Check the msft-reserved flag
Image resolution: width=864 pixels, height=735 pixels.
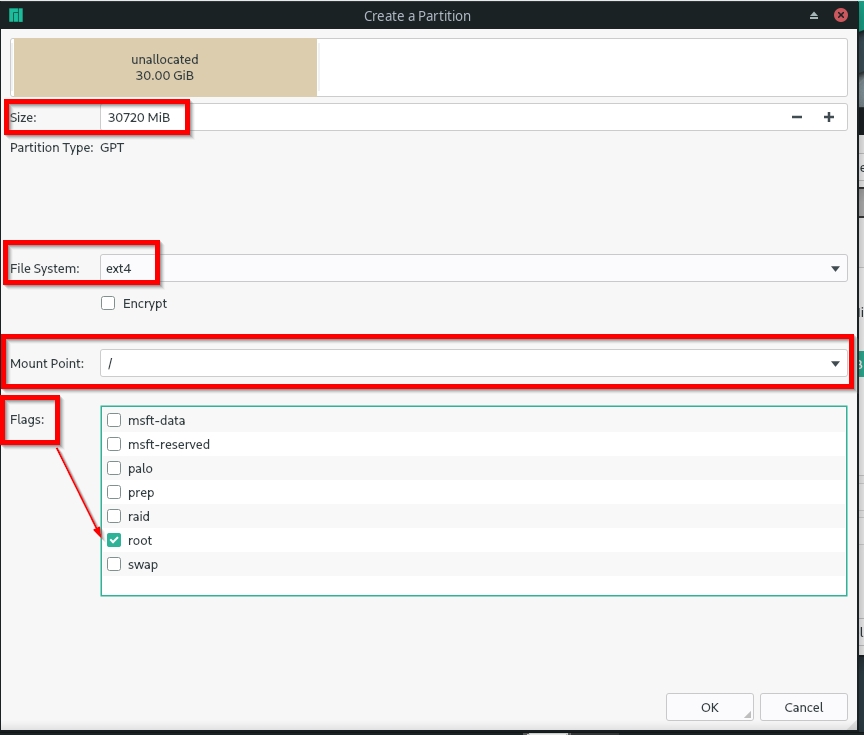click(114, 444)
